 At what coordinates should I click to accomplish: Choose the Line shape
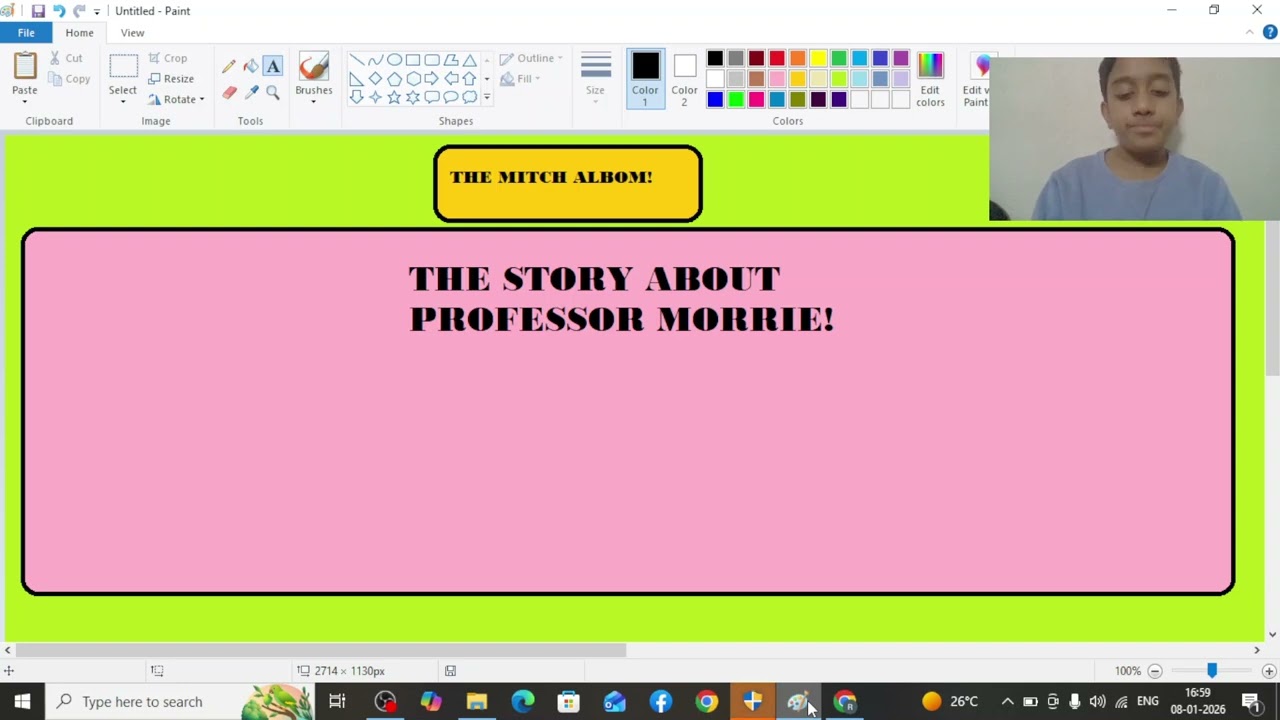click(x=356, y=60)
